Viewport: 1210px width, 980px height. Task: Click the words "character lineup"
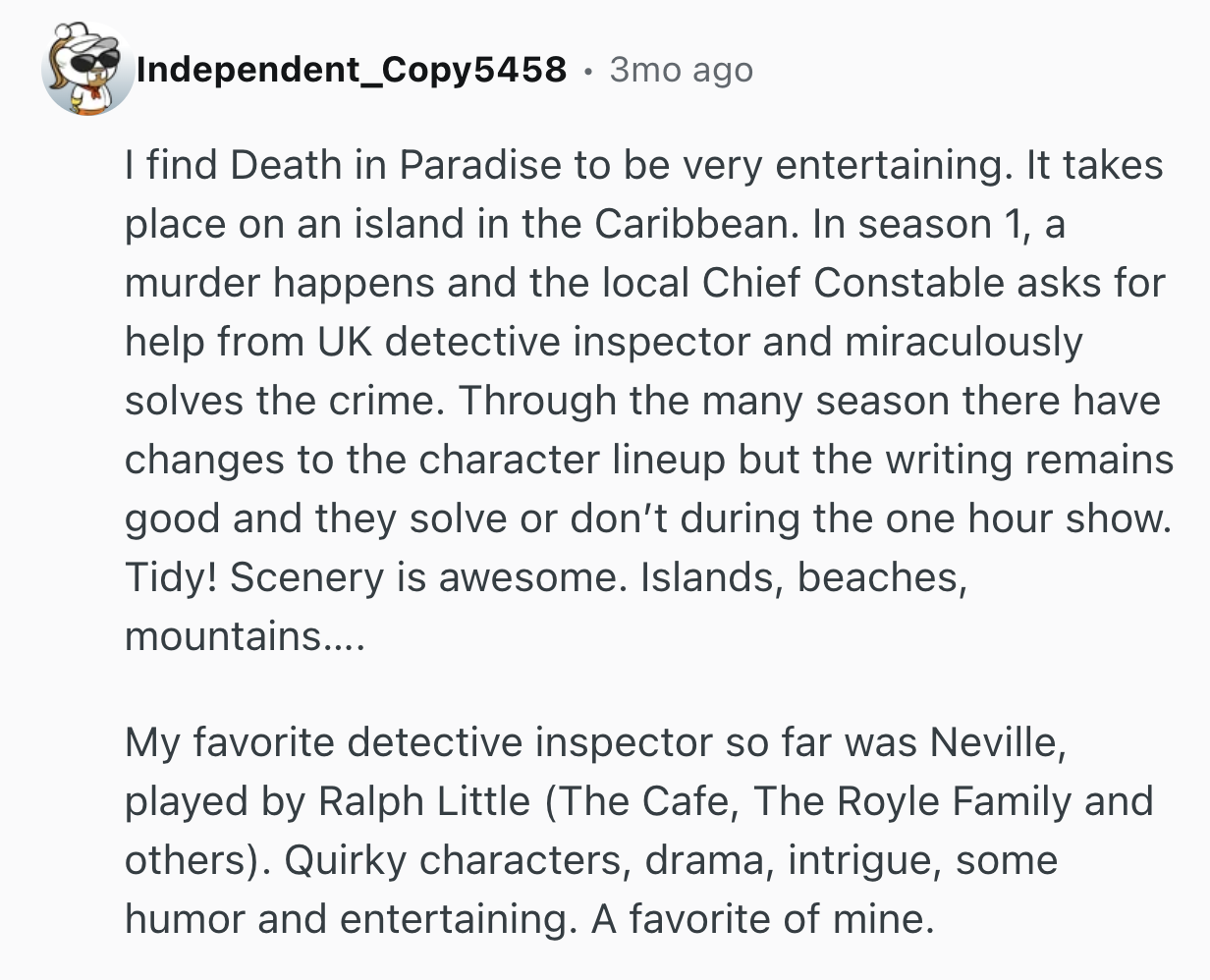[573, 460]
